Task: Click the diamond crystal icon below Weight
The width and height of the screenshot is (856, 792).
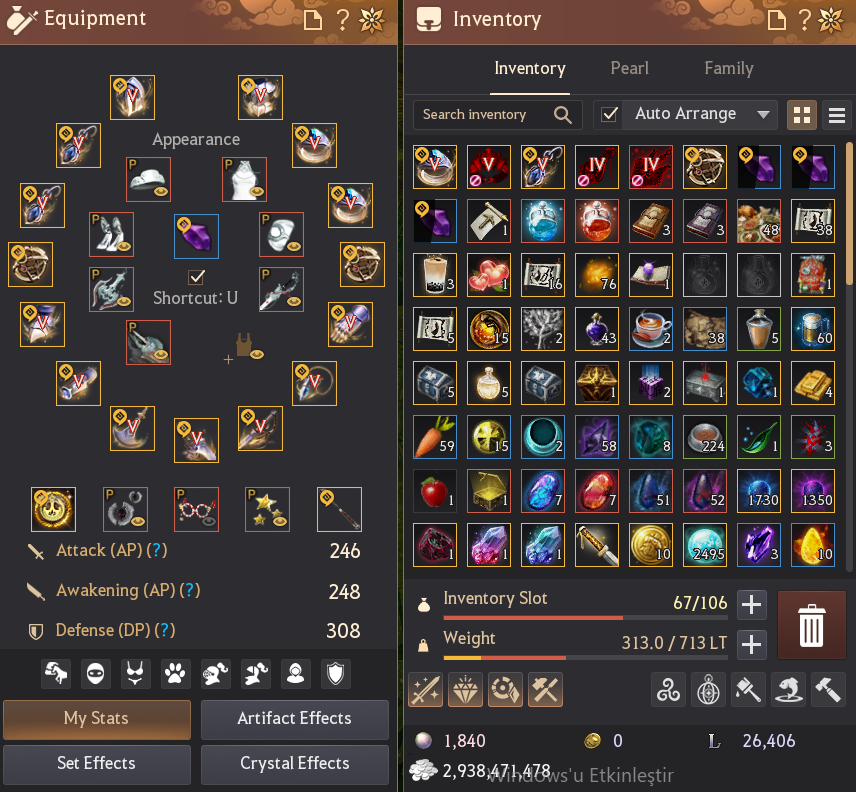Action: point(465,690)
